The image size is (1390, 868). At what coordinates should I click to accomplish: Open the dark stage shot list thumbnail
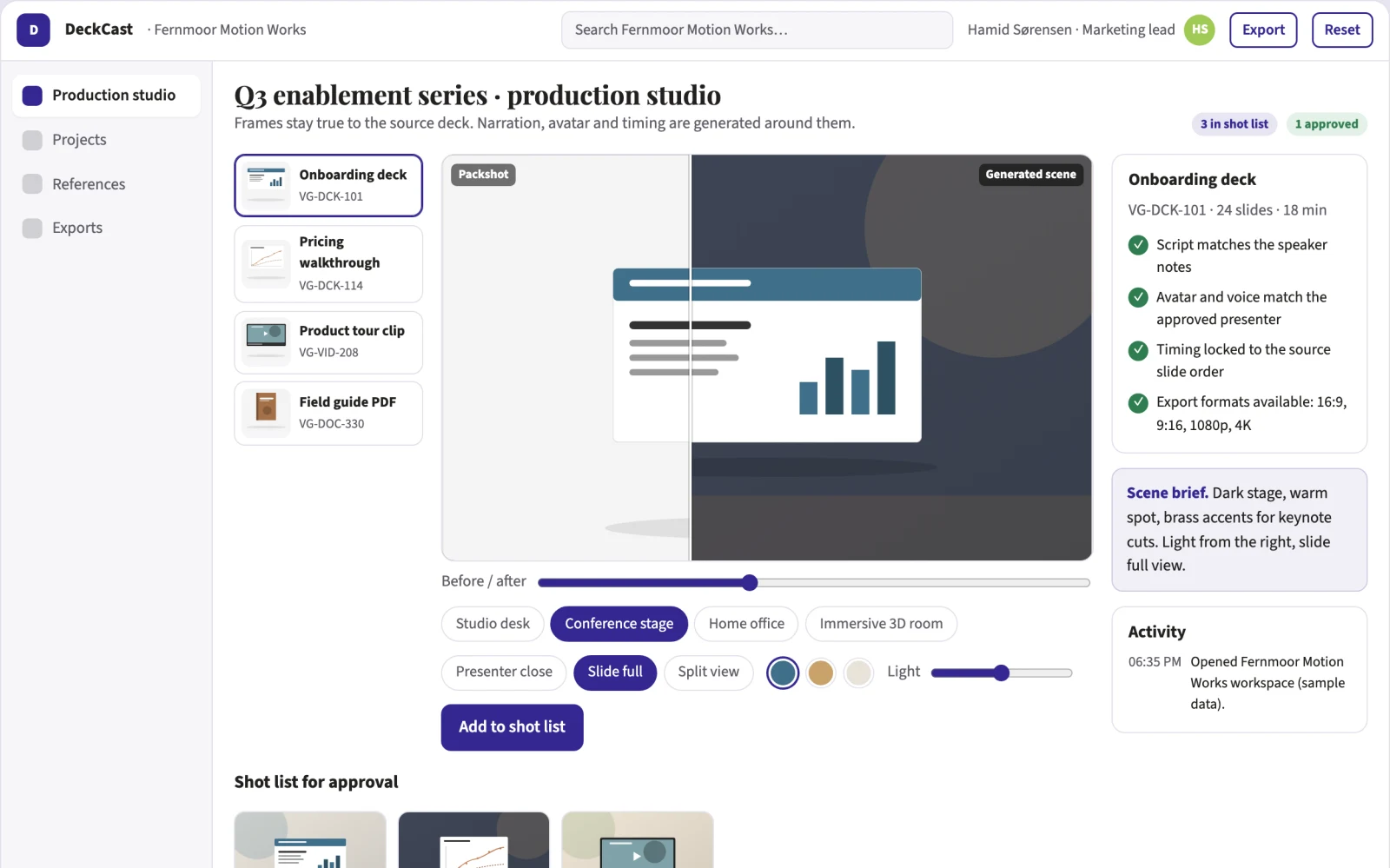[473, 840]
